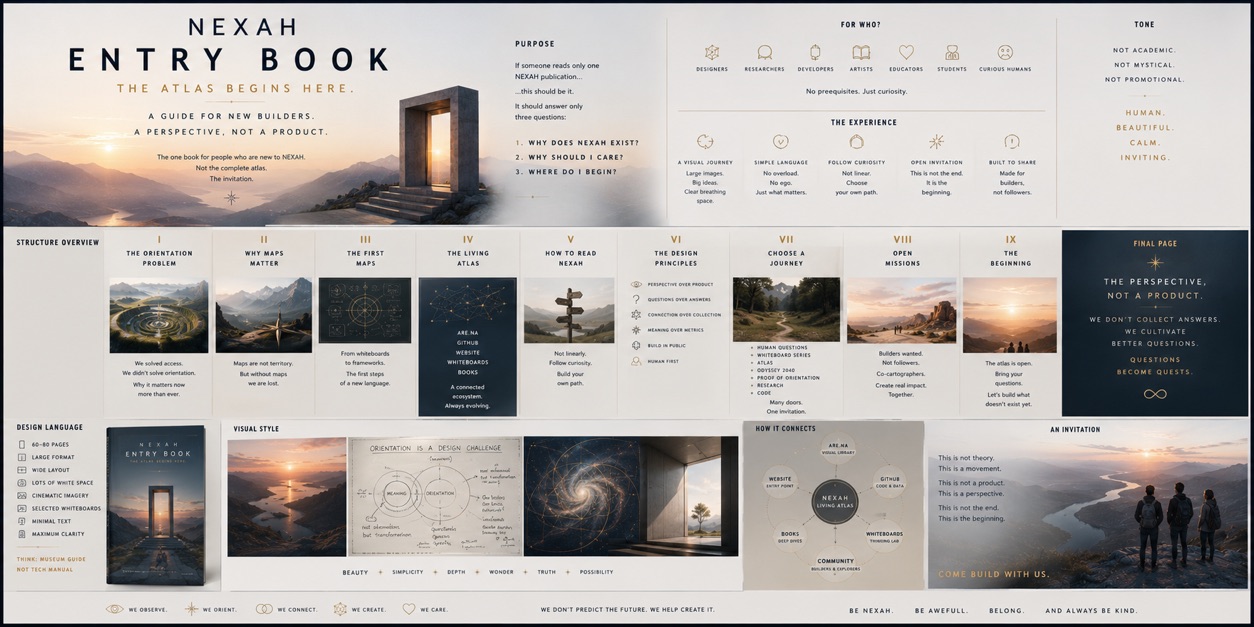
Task: Select the Books Deep Dives node
Action: point(790,536)
